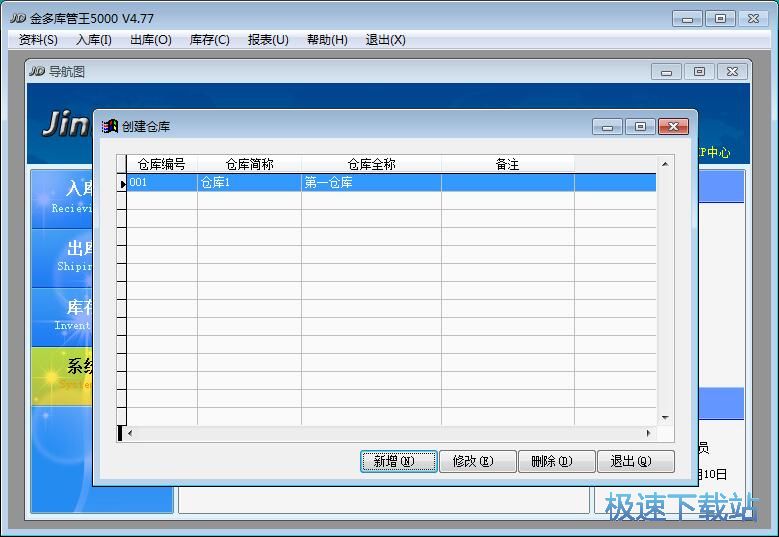Click the 系统 navigation tile in 导航图 window
This screenshot has width=779, height=537.
(62, 377)
